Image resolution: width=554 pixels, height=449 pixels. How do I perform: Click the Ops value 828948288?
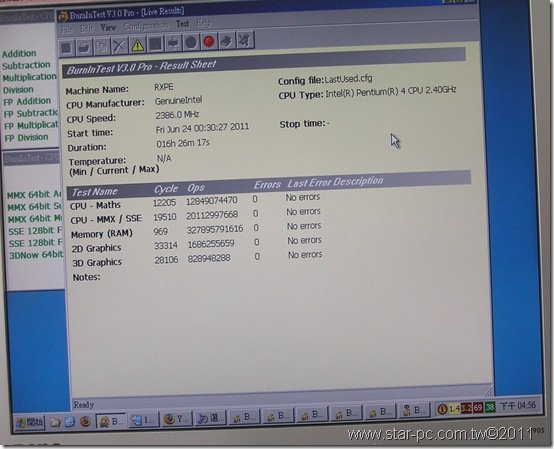209,259
